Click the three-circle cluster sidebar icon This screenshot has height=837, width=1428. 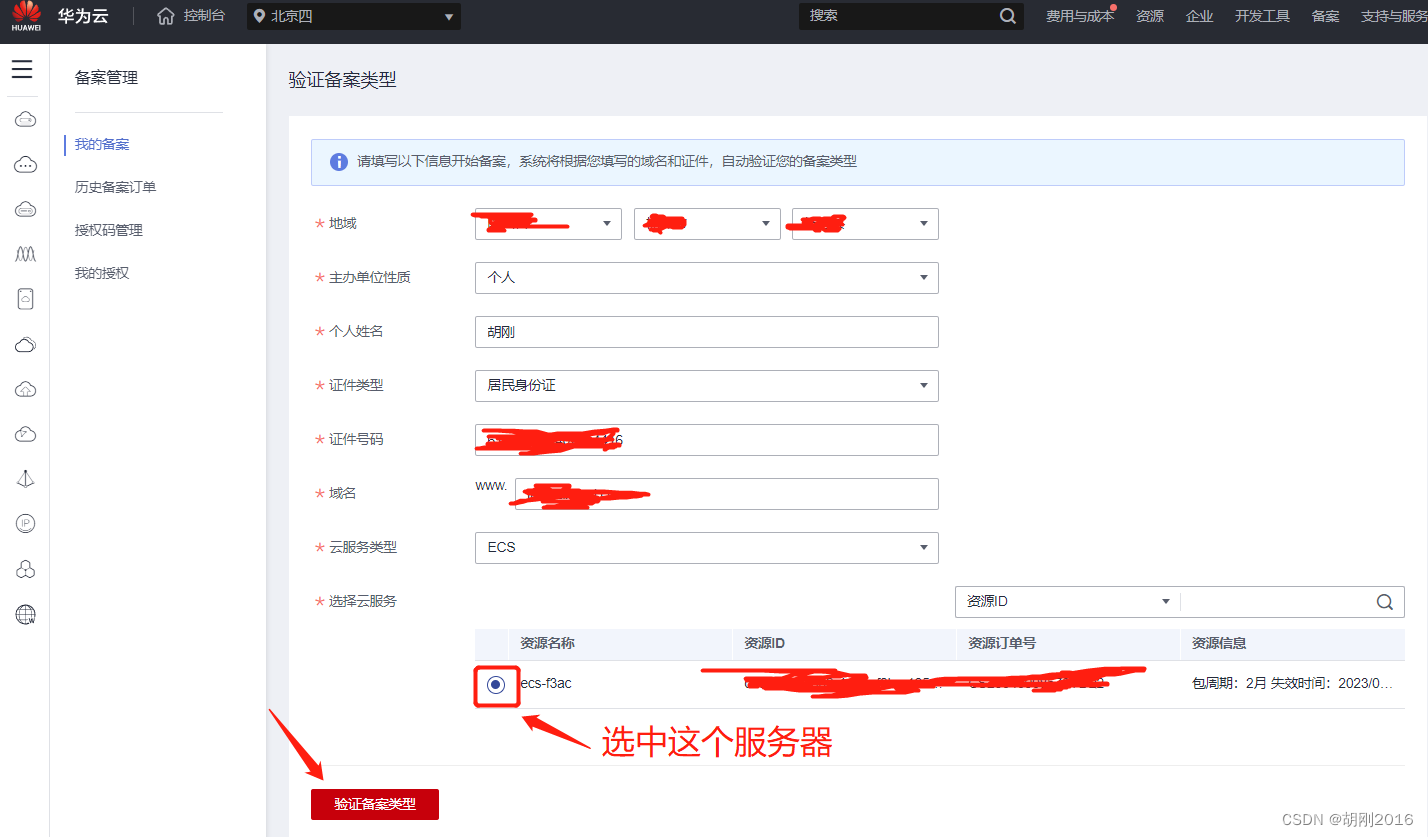coord(26,569)
